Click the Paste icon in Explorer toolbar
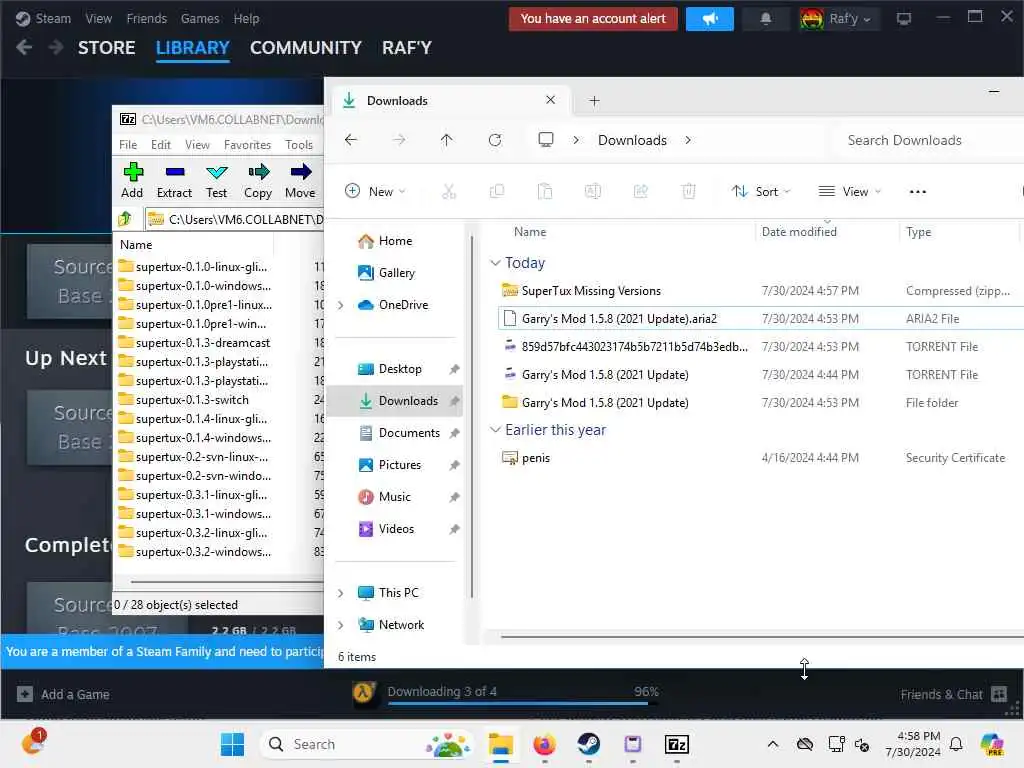Image resolution: width=1024 pixels, height=768 pixels. 545,191
